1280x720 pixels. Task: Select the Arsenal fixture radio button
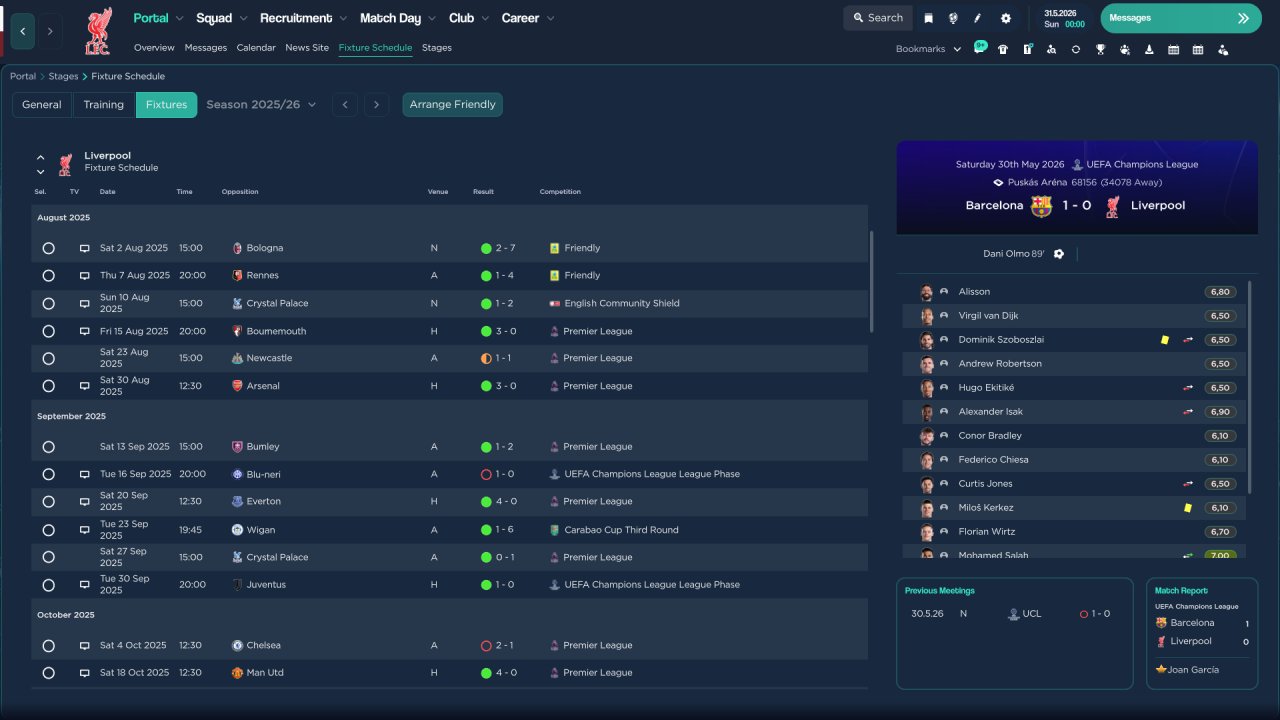(48, 386)
